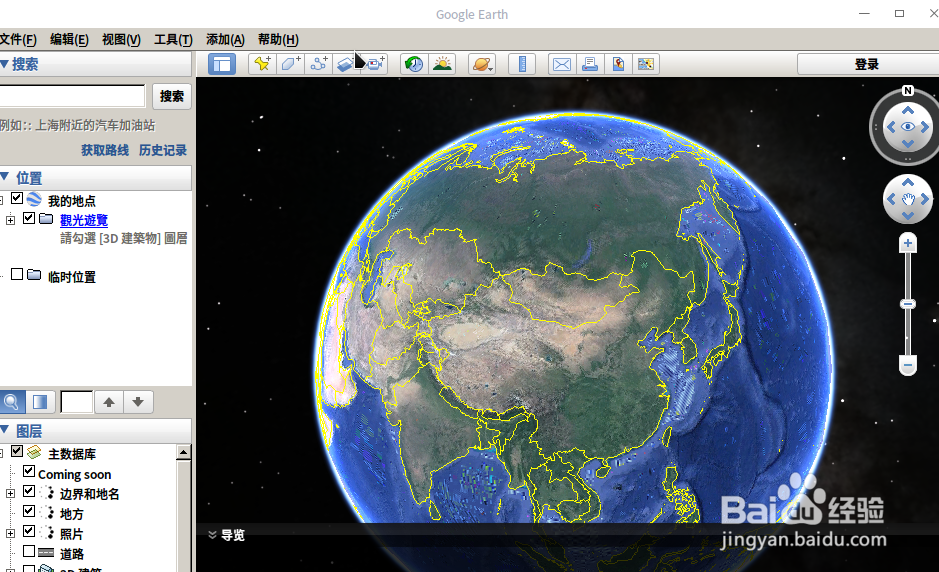Image resolution: width=939 pixels, height=572 pixels.
Task: Toggle sunlight across the landscape icon
Action: click(442, 64)
